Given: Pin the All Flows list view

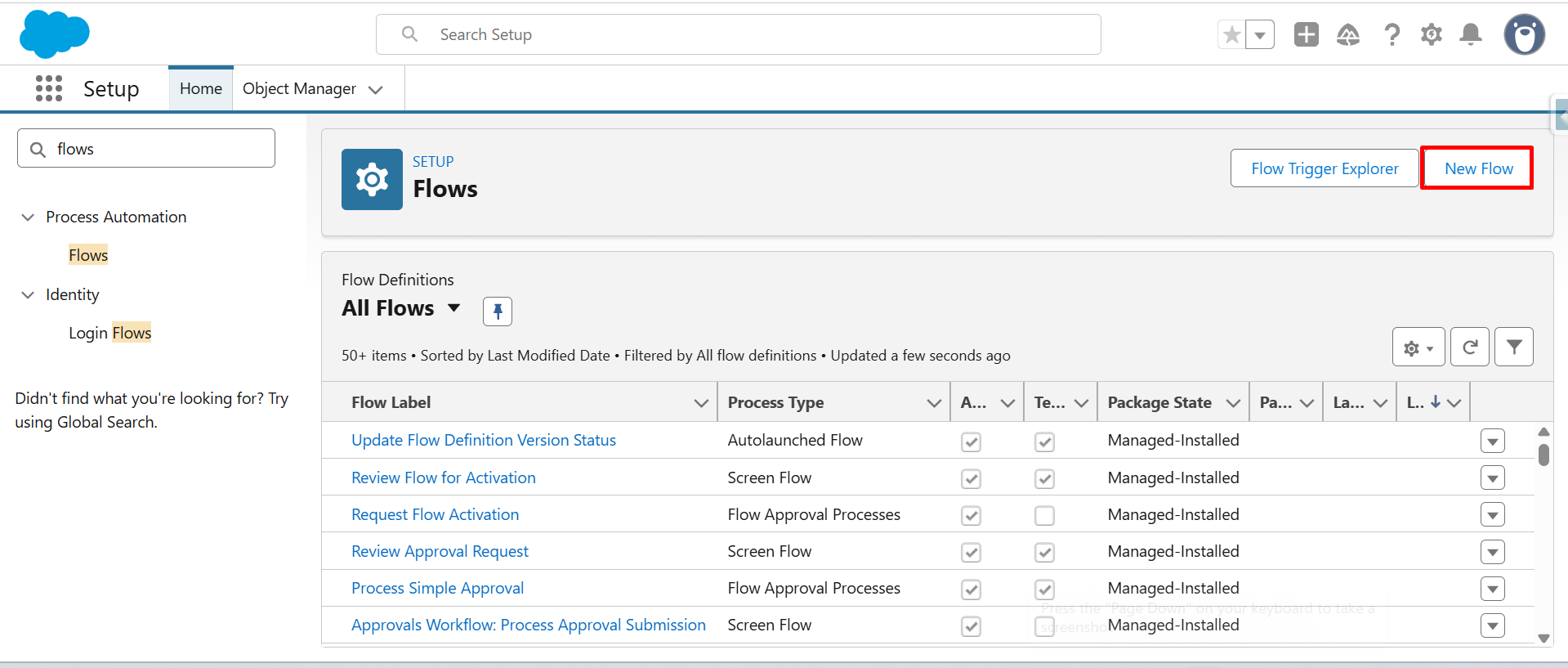Looking at the screenshot, I should point(498,312).
